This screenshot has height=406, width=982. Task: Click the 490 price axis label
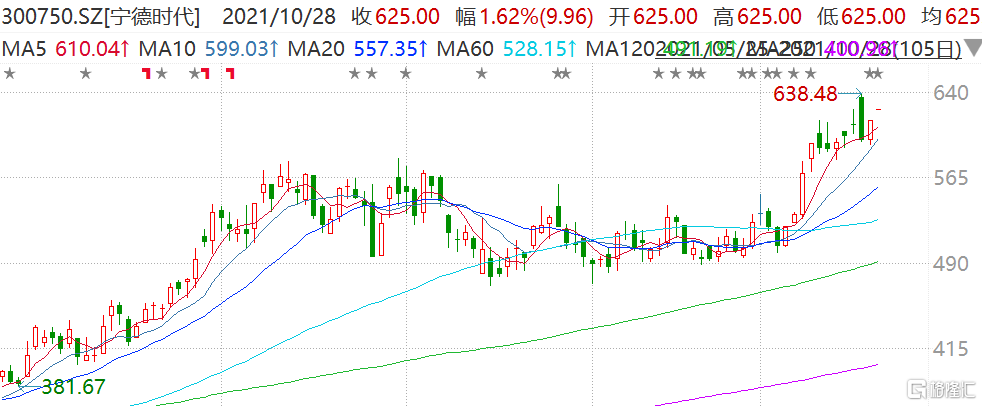951,264
